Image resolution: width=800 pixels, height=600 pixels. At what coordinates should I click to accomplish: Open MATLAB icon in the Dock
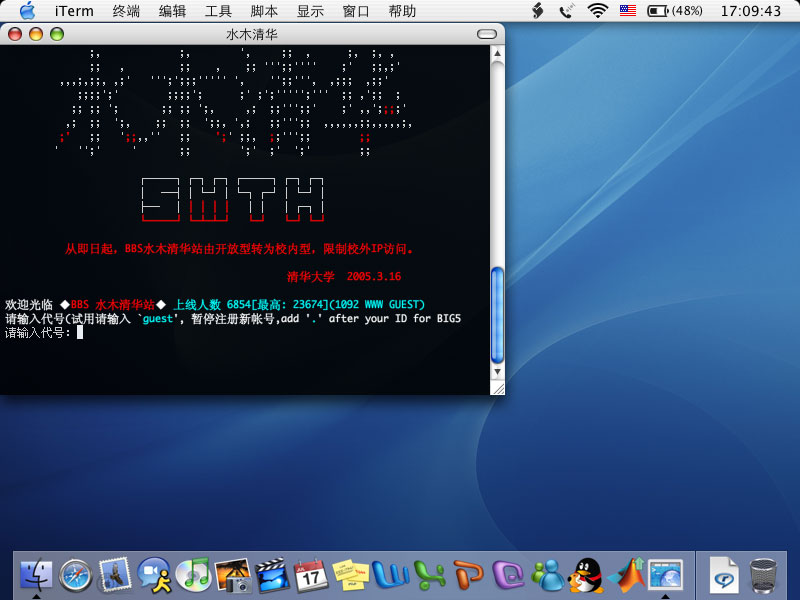point(626,574)
